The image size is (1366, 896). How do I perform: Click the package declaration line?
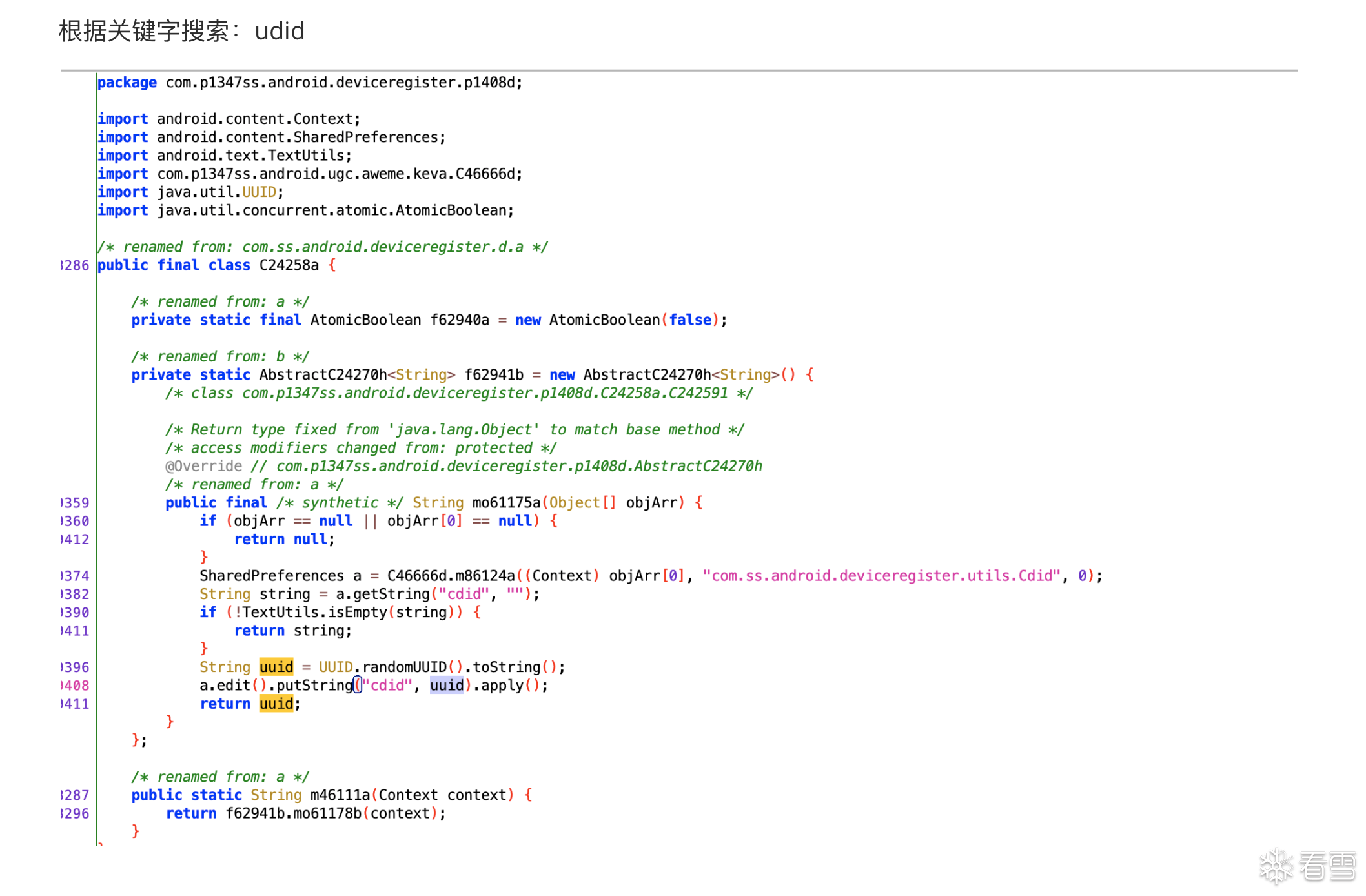click(x=310, y=83)
